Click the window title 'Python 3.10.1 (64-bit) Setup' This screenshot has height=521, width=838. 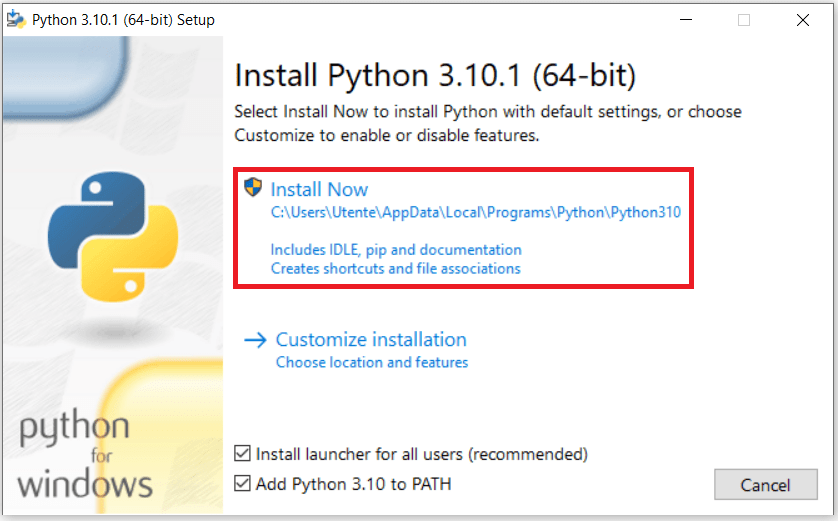click(x=123, y=19)
